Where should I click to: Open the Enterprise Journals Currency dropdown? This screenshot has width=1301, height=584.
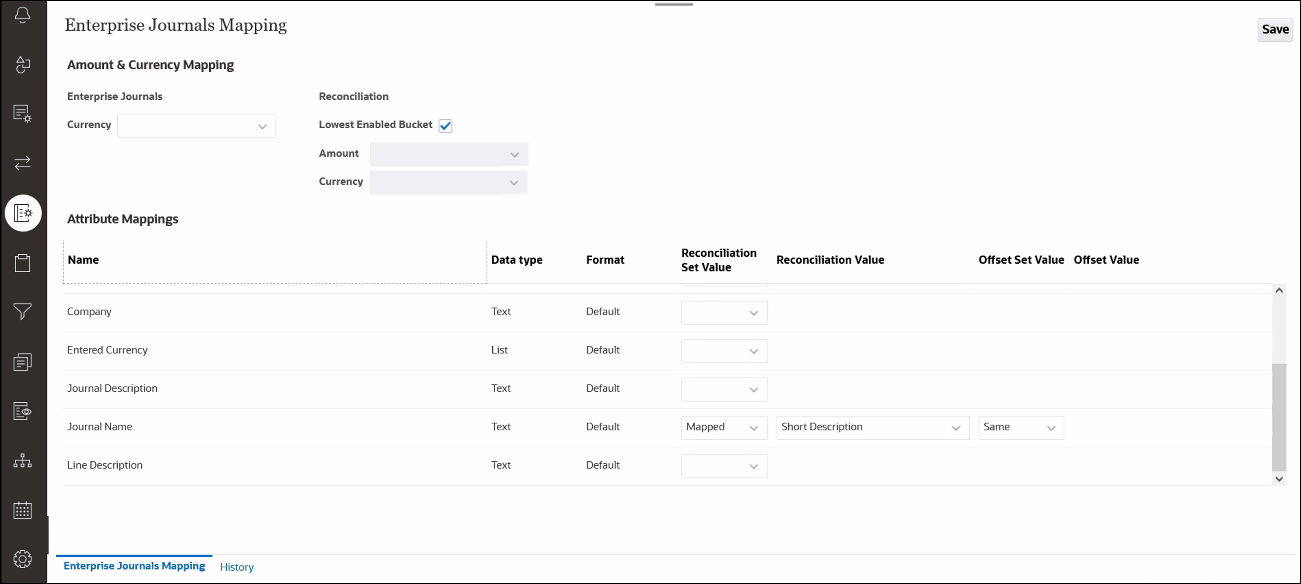[195, 125]
